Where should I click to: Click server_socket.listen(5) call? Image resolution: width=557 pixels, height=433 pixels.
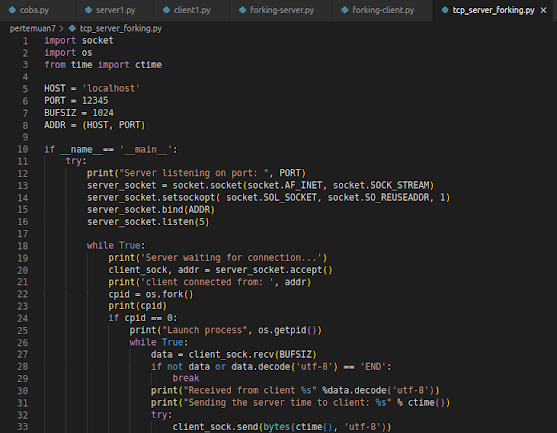point(148,222)
